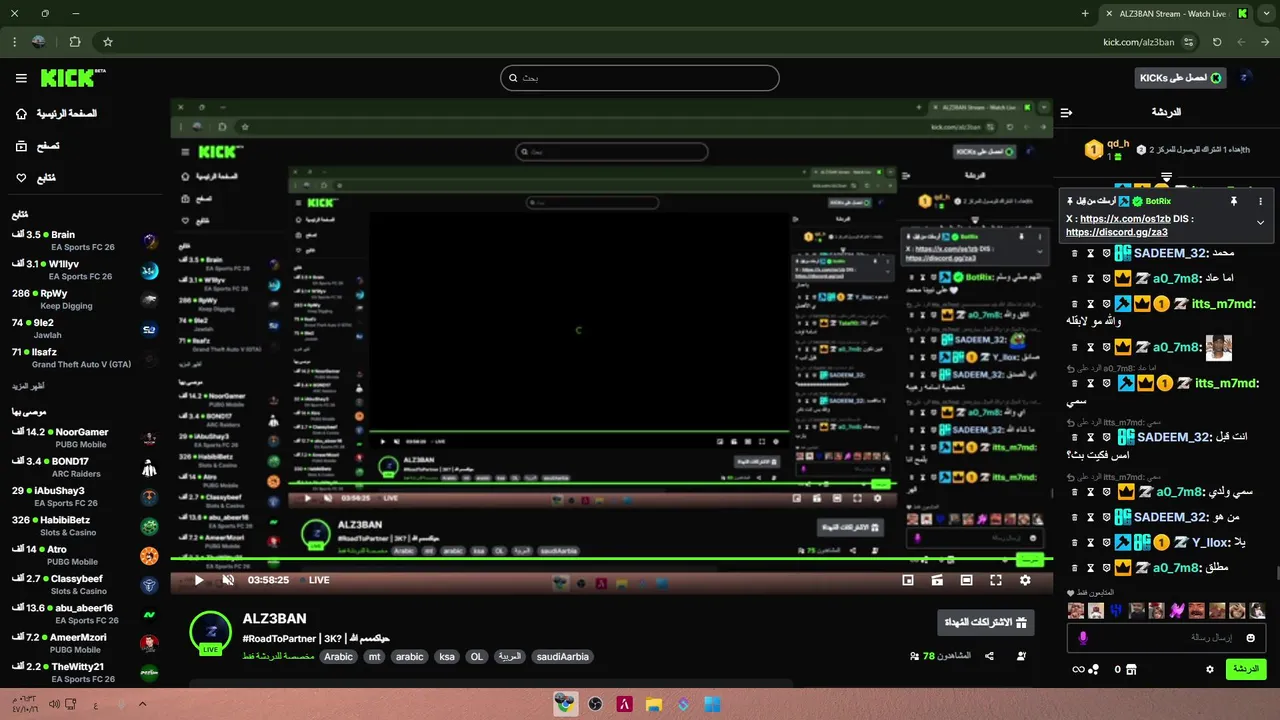
Task: Click the purple microphone icon in chat input
Action: click(1083, 637)
